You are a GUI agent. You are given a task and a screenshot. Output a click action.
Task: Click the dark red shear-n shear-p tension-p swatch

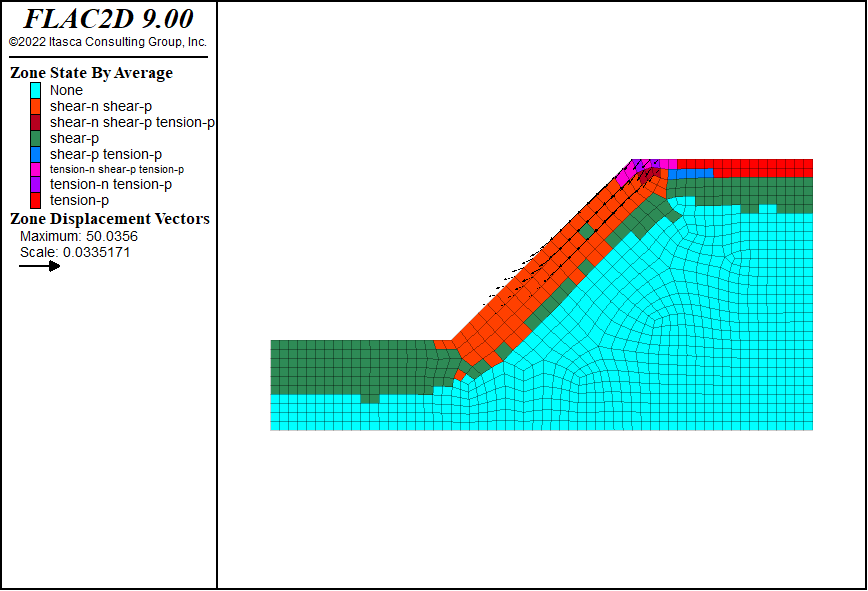point(35,122)
